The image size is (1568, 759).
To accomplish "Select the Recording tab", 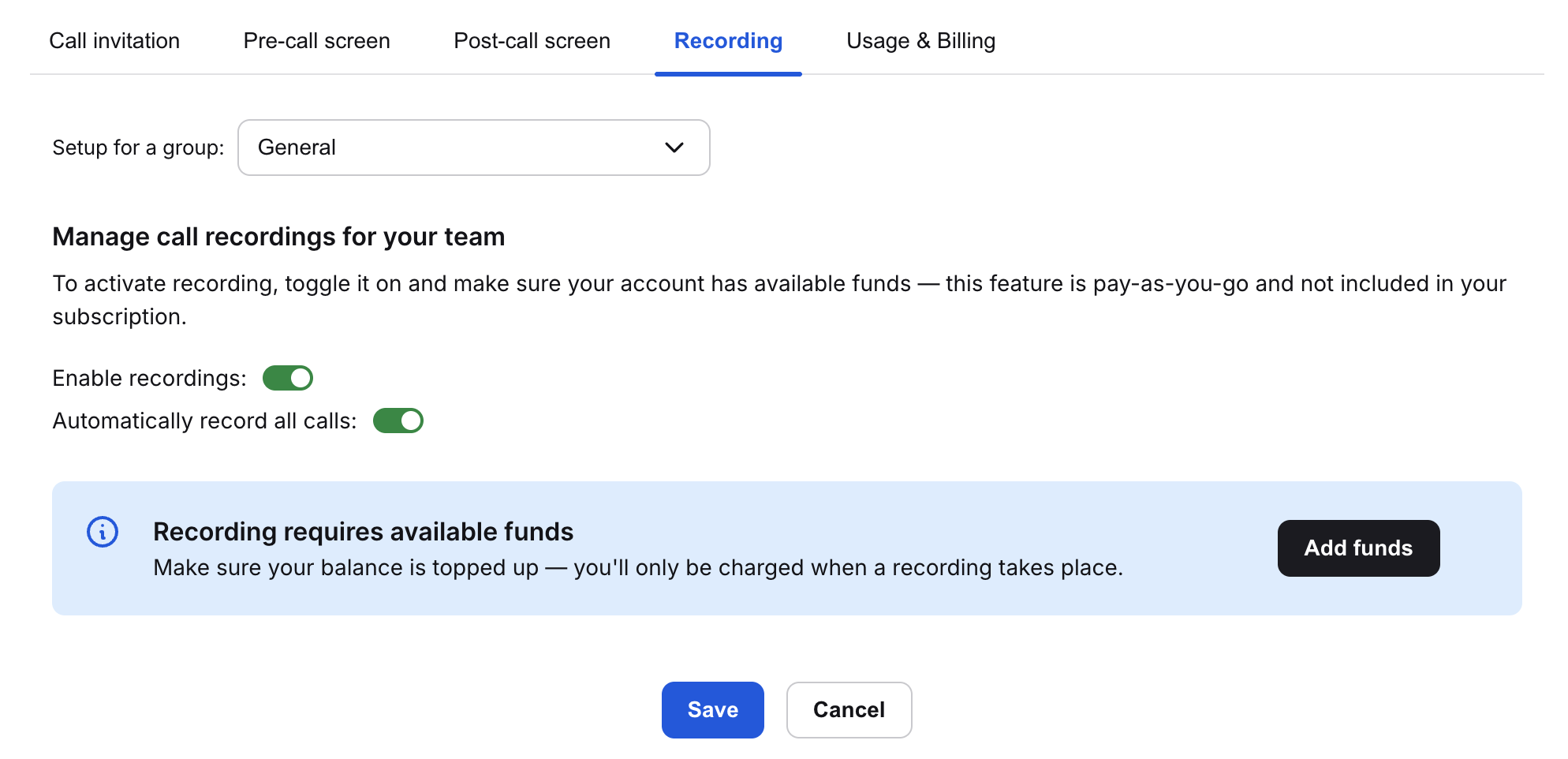I will [x=728, y=41].
